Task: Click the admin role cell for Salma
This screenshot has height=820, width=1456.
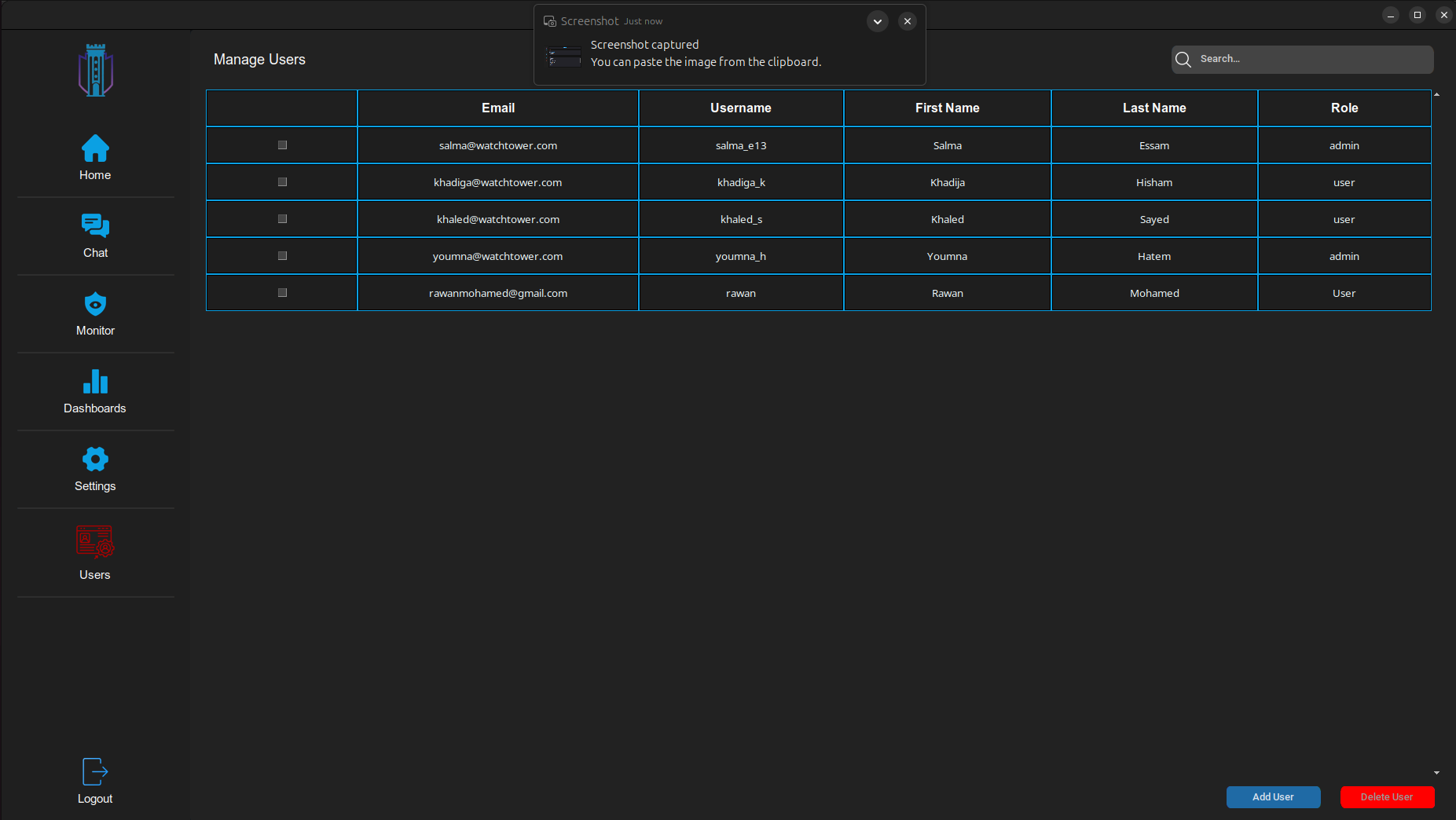Action: [1344, 145]
